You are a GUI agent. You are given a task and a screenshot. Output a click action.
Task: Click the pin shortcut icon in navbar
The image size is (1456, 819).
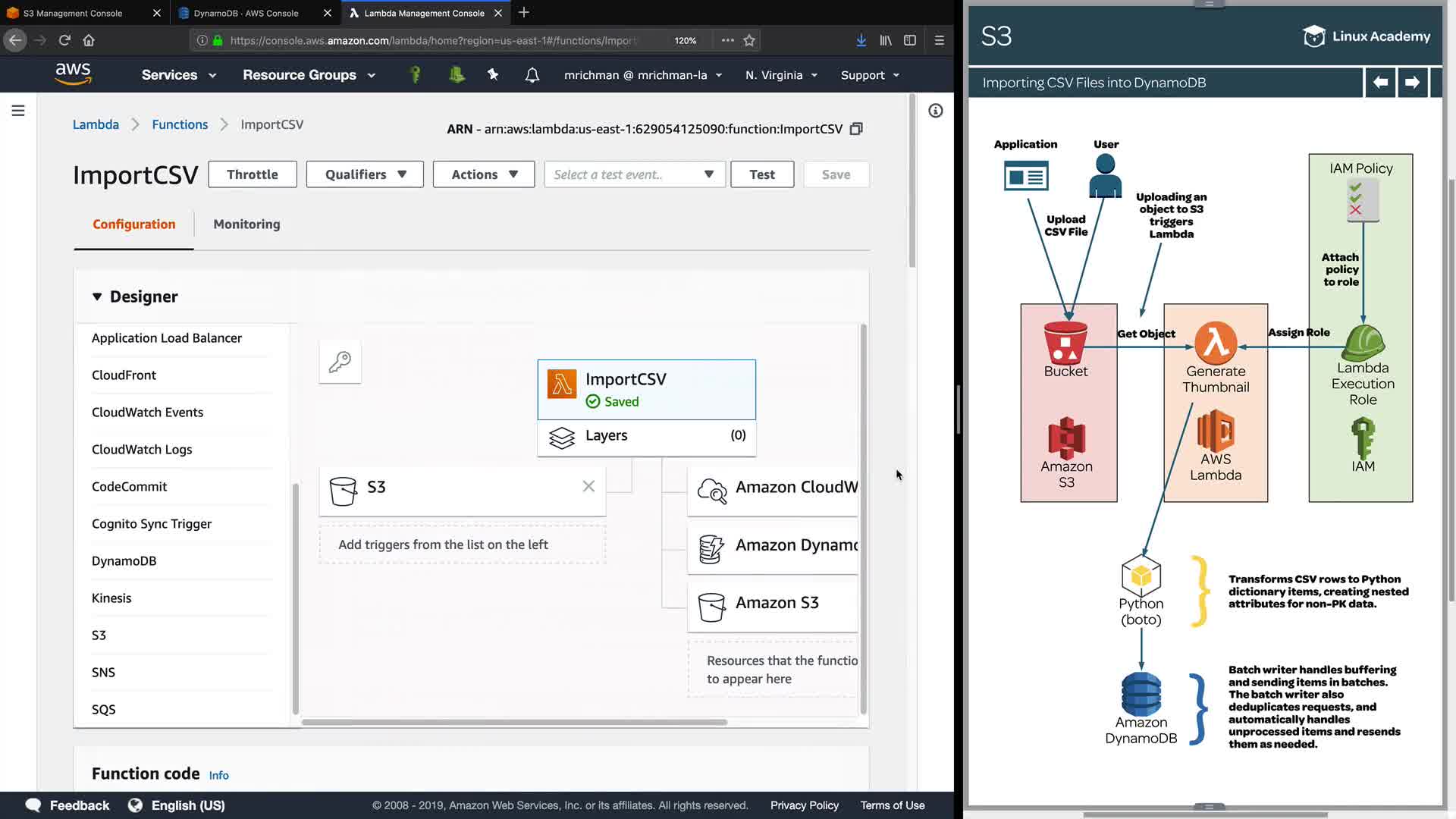point(493,74)
